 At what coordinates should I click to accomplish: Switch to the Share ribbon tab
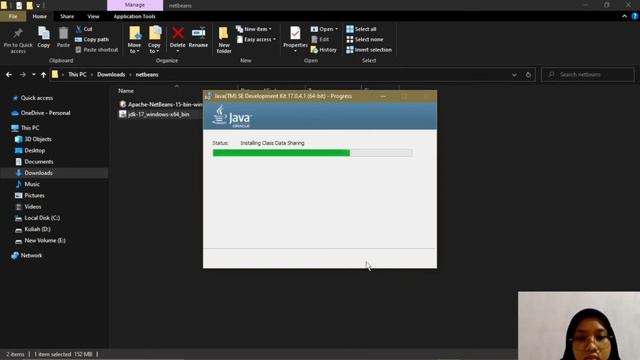pyautogui.click(x=67, y=16)
